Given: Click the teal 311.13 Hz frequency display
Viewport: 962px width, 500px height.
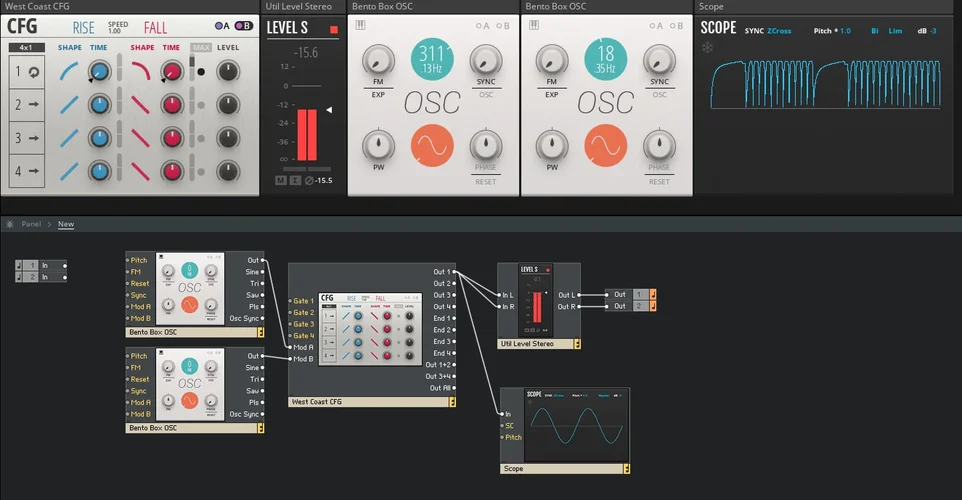Looking at the screenshot, I should tap(432, 60).
